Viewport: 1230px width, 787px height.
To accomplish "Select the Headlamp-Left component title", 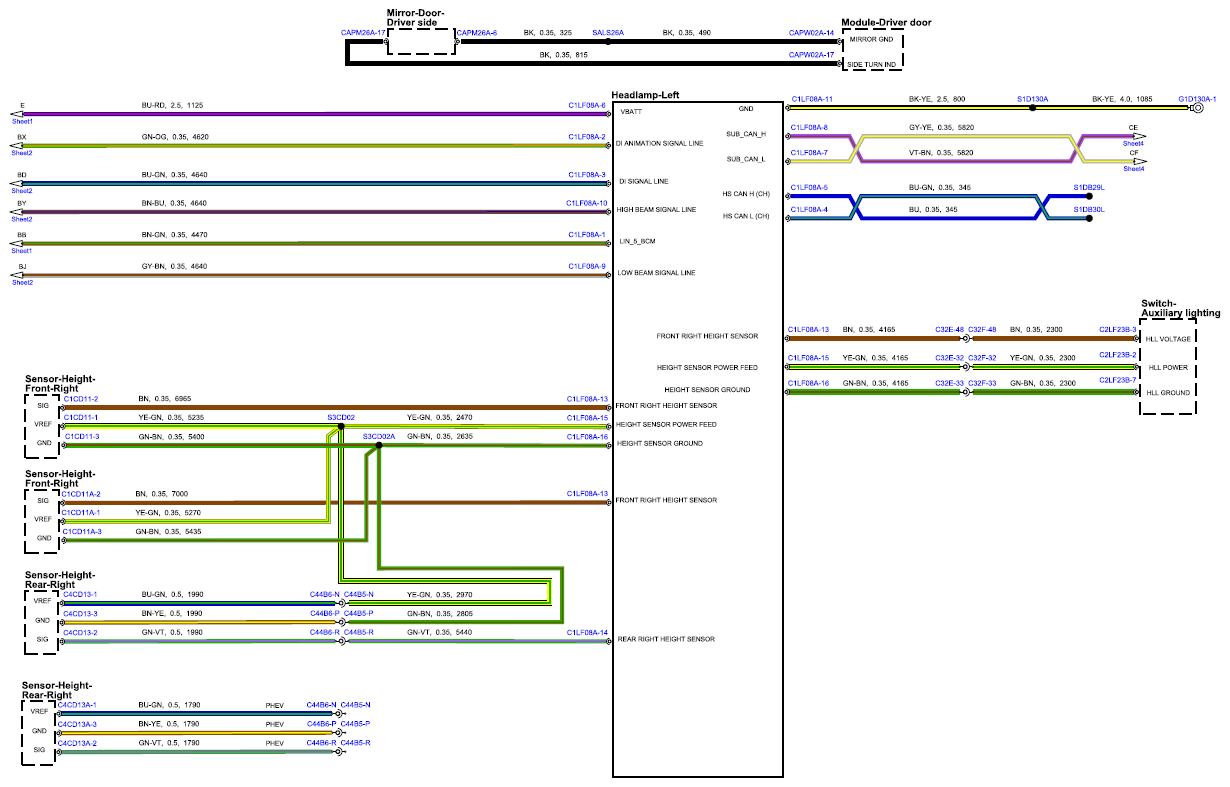I will pyautogui.click(x=646, y=95).
